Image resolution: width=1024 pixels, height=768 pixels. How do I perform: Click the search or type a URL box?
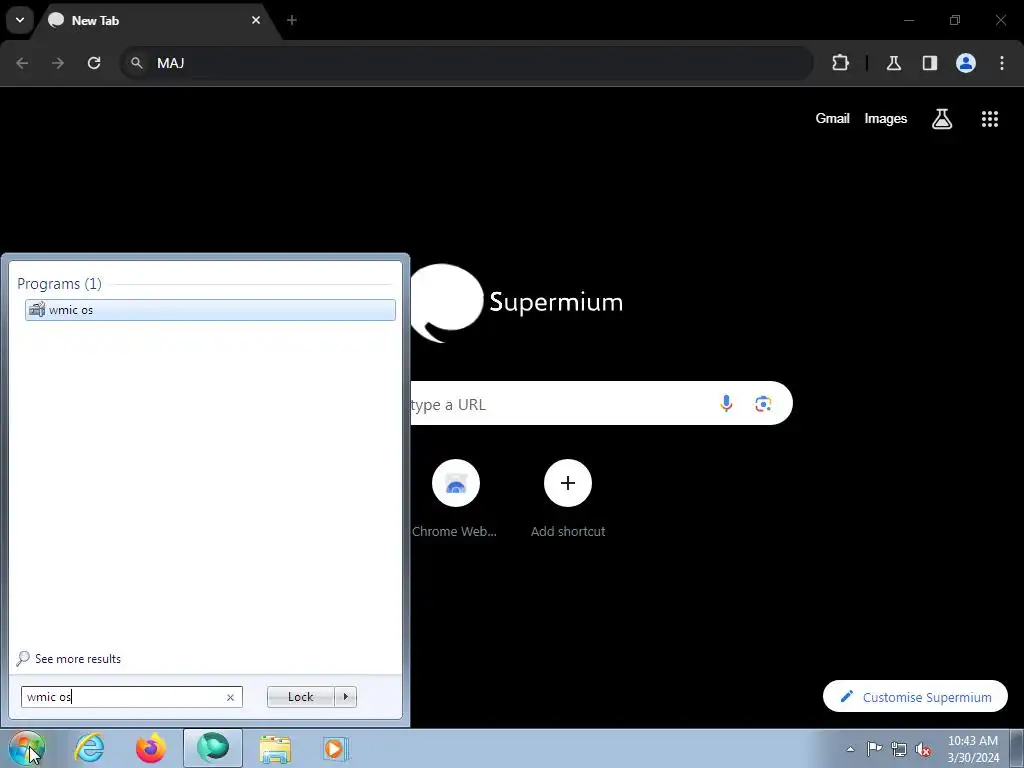tap(601, 404)
